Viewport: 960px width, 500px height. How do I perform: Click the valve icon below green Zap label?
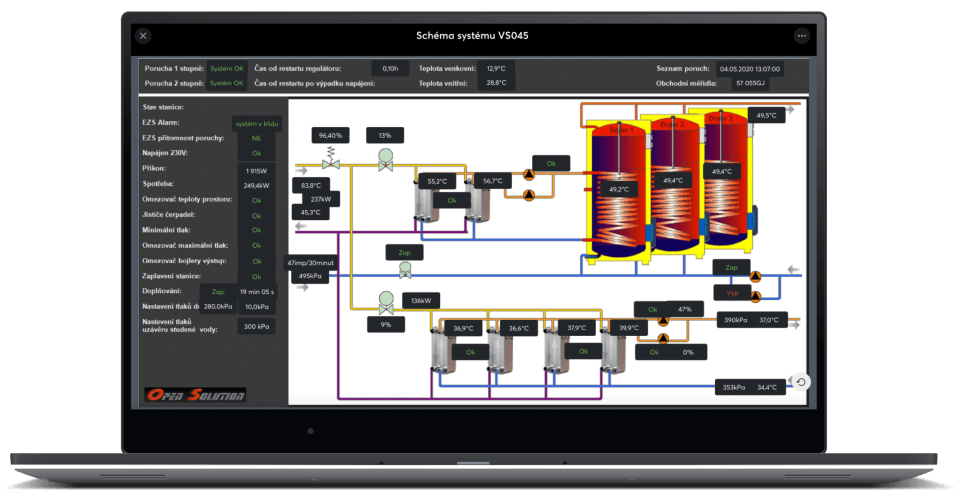pos(405,270)
